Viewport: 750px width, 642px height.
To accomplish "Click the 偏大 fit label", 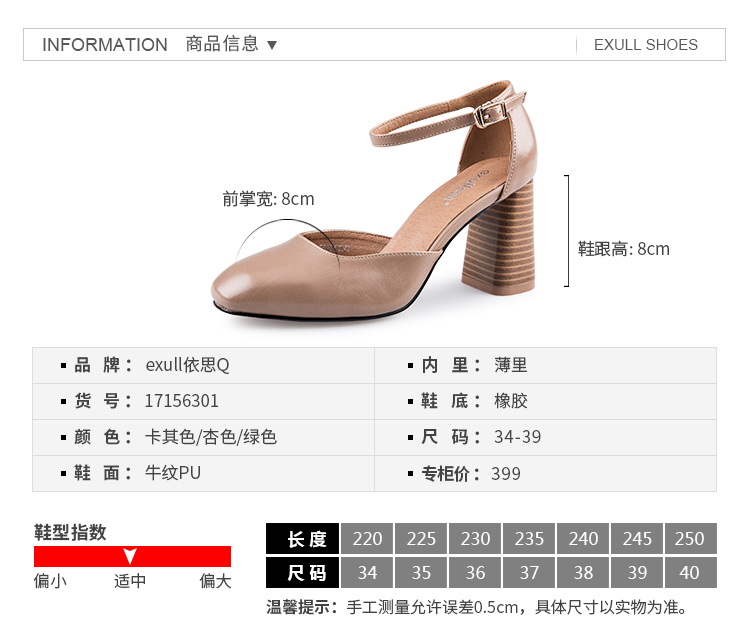I will point(215,581).
